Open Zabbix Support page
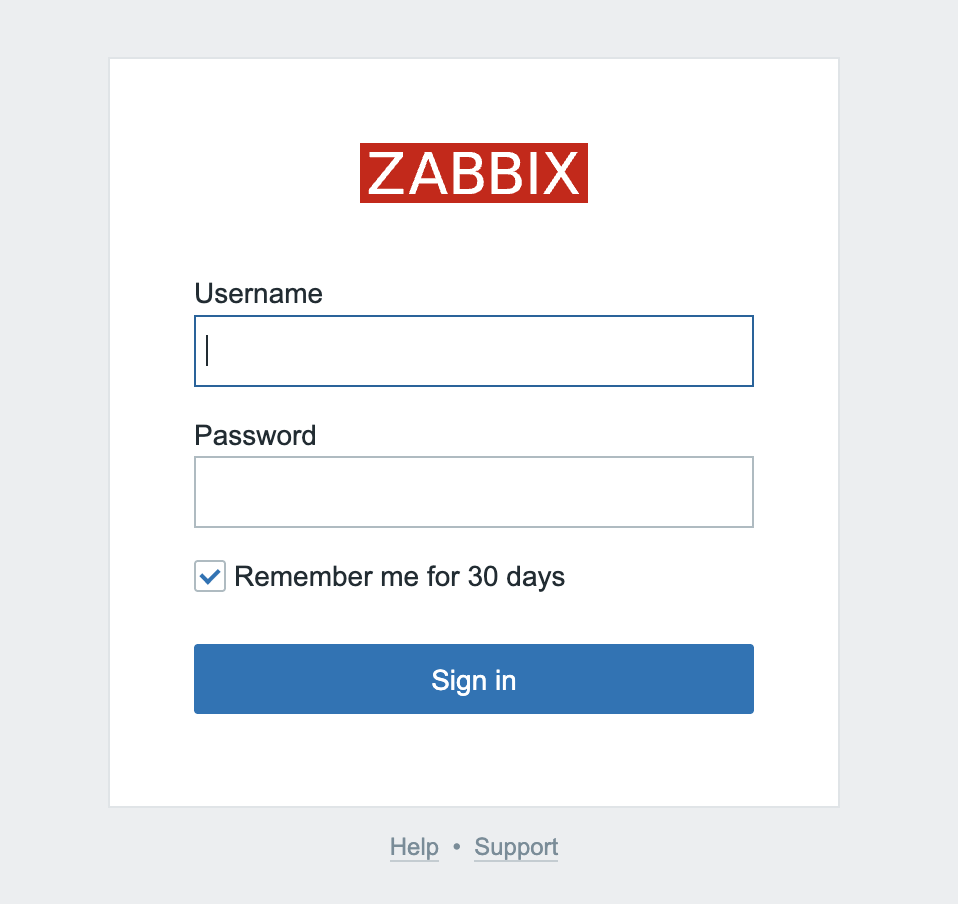The height and width of the screenshot is (904, 958). [x=515, y=847]
